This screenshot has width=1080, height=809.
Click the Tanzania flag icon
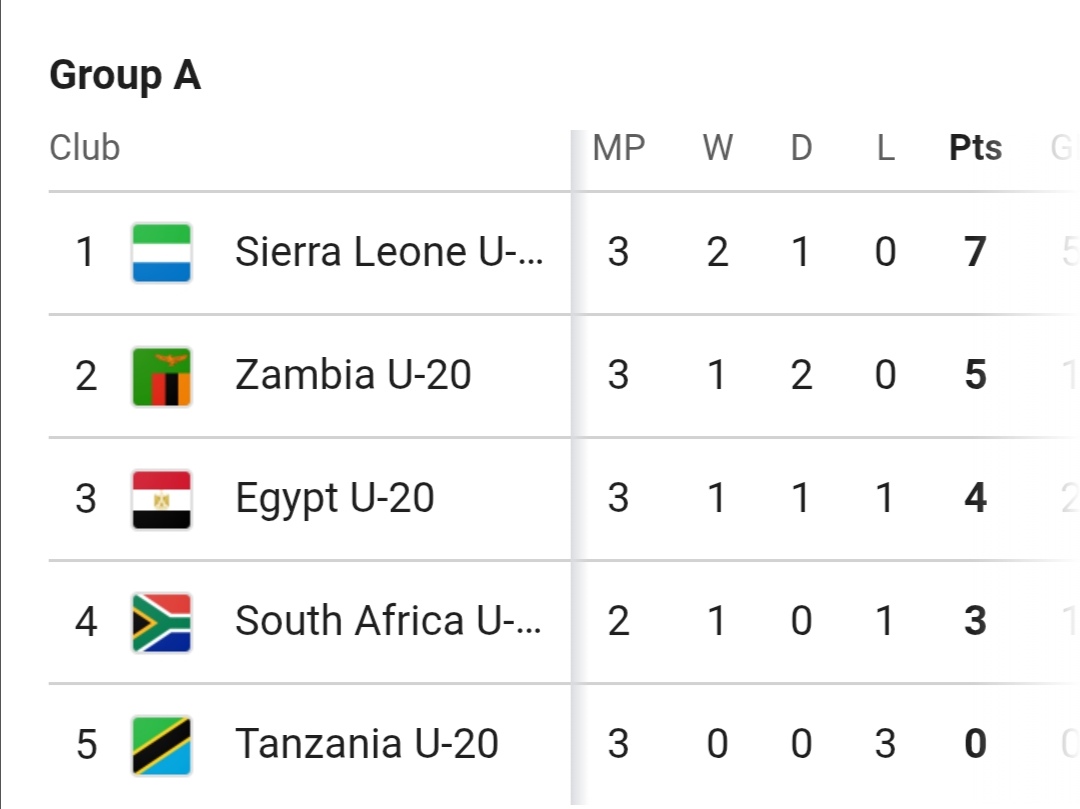(x=162, y=744)
